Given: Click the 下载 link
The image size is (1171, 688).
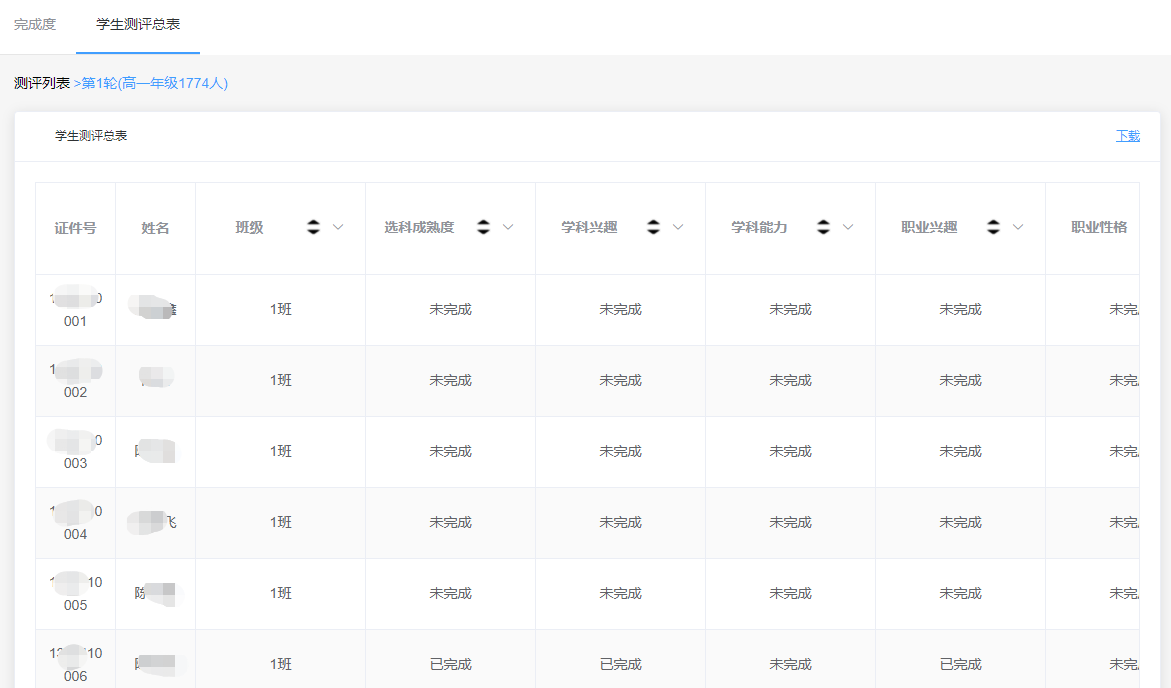Looking at the screenshot, I should (1127, 136).
